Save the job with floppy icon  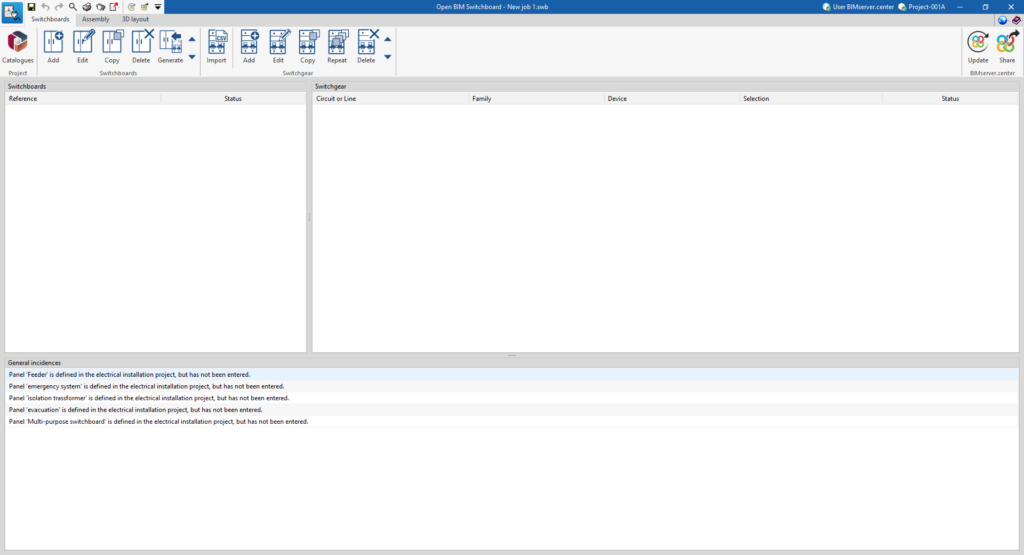pyautogui.click(x=31, y=7)
